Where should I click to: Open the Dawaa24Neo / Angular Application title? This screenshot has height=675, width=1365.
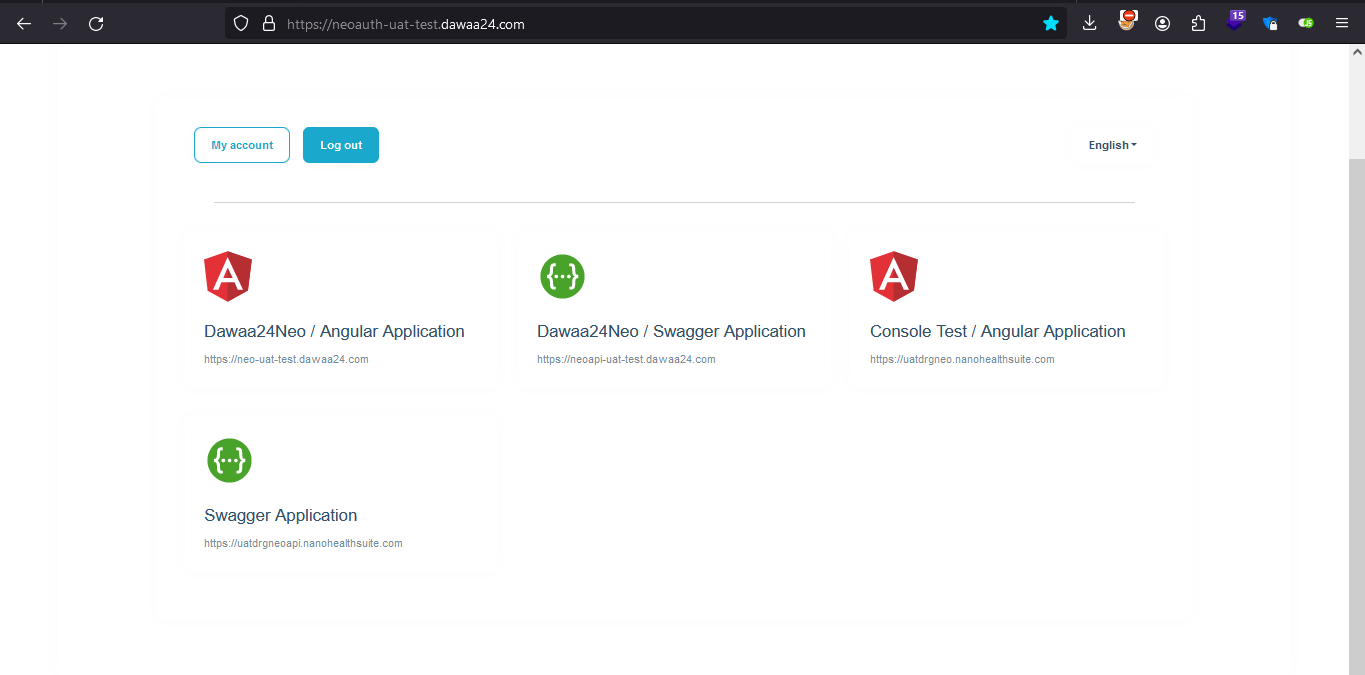pos(334,331)
